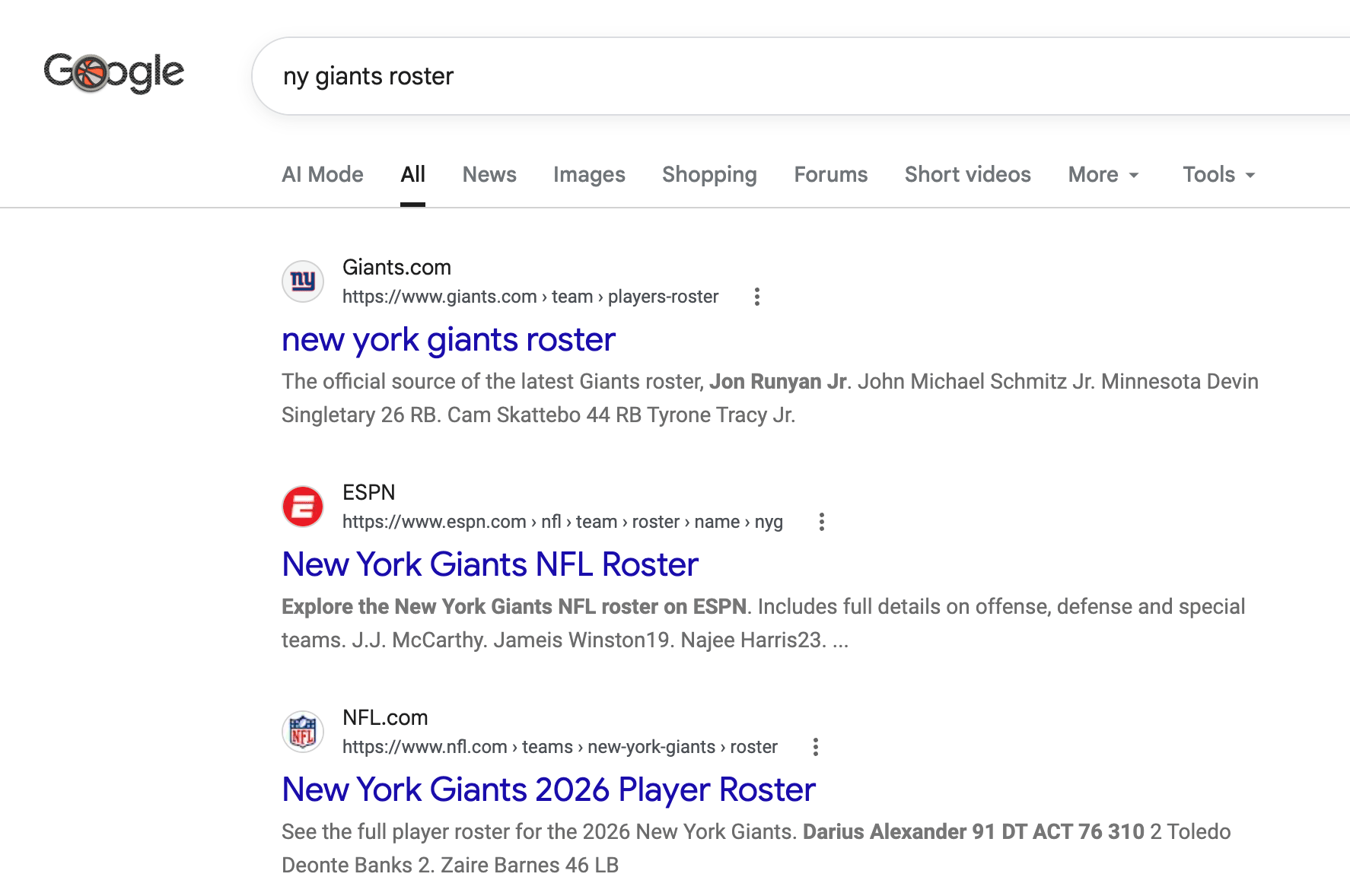
Task: Click the ESPN site name
Action: [x=368, y=493]
